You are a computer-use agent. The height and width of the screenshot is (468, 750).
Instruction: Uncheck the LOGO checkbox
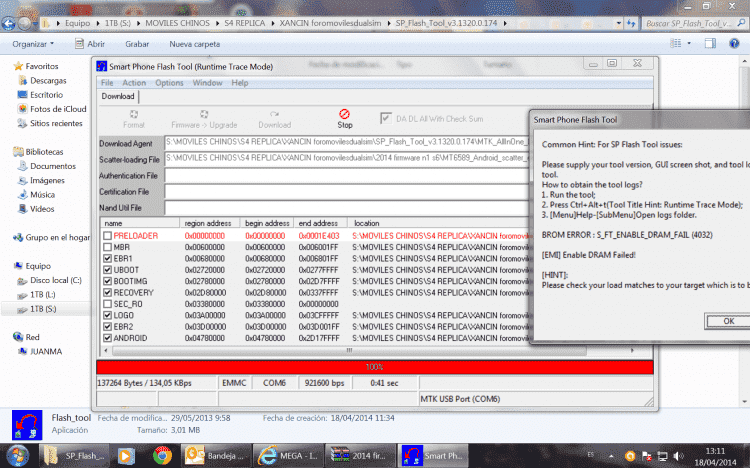point(107,315)
